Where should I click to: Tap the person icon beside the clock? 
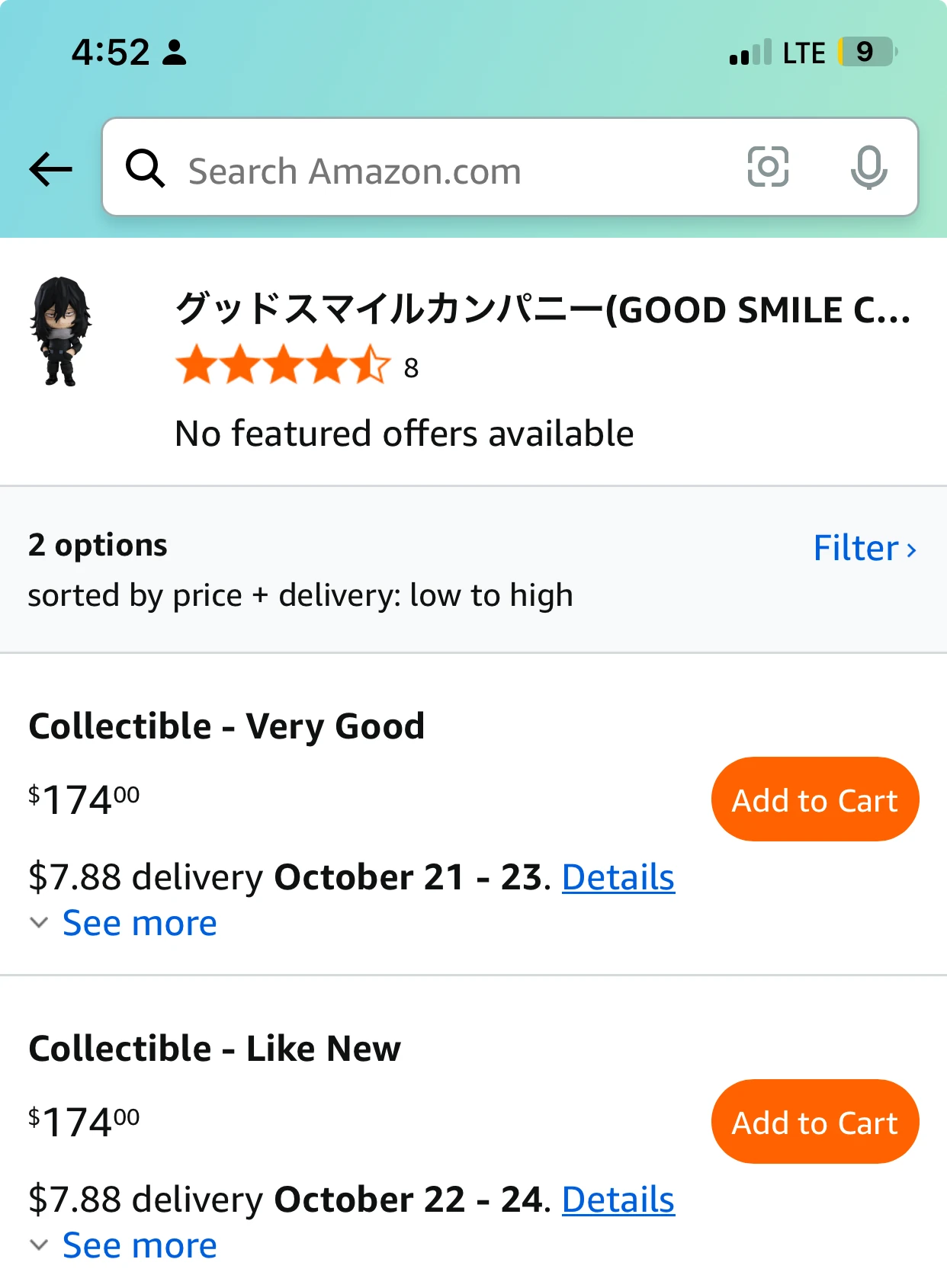tap(175, 53)
